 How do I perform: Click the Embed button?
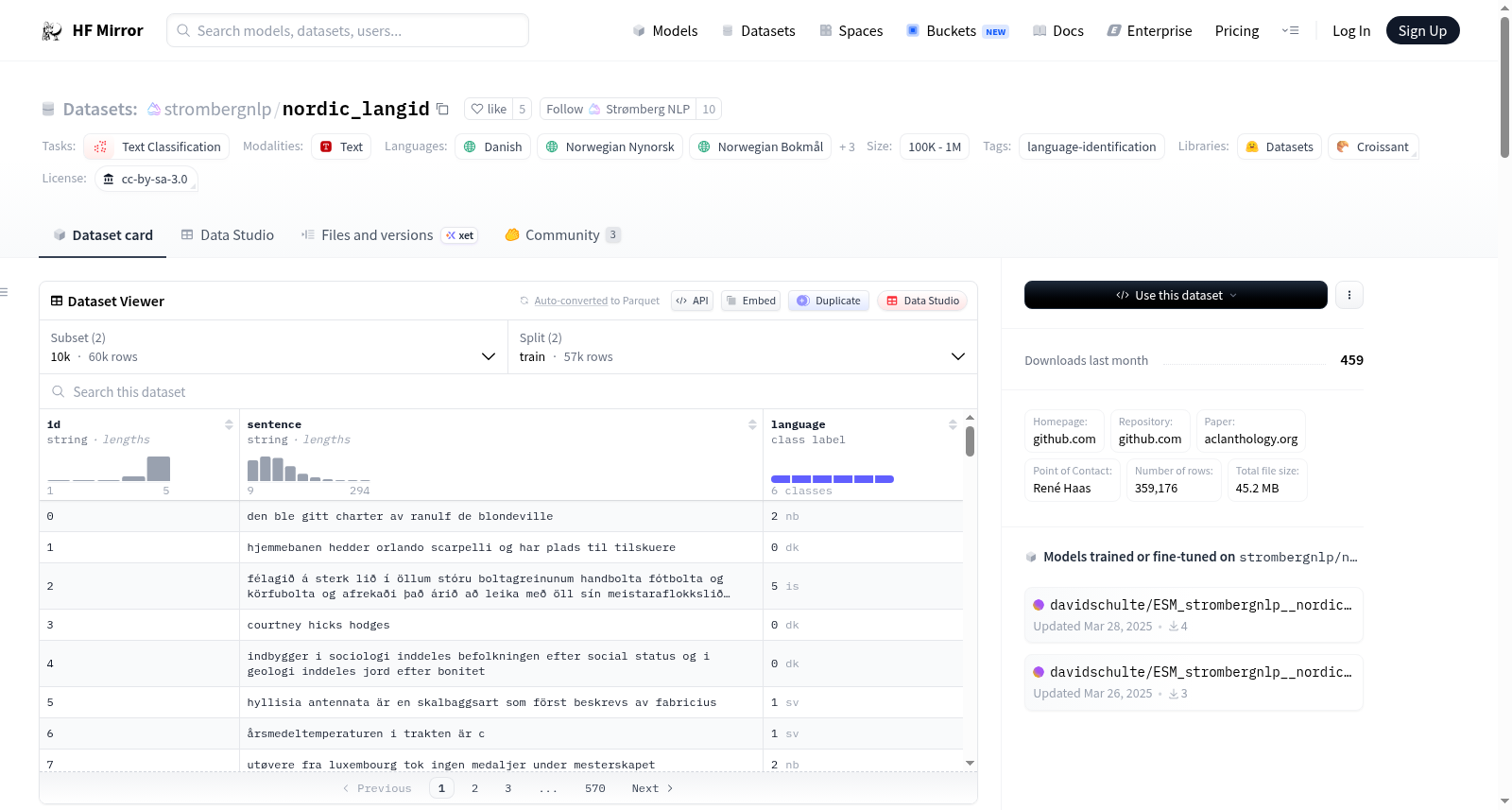point(749,301)
